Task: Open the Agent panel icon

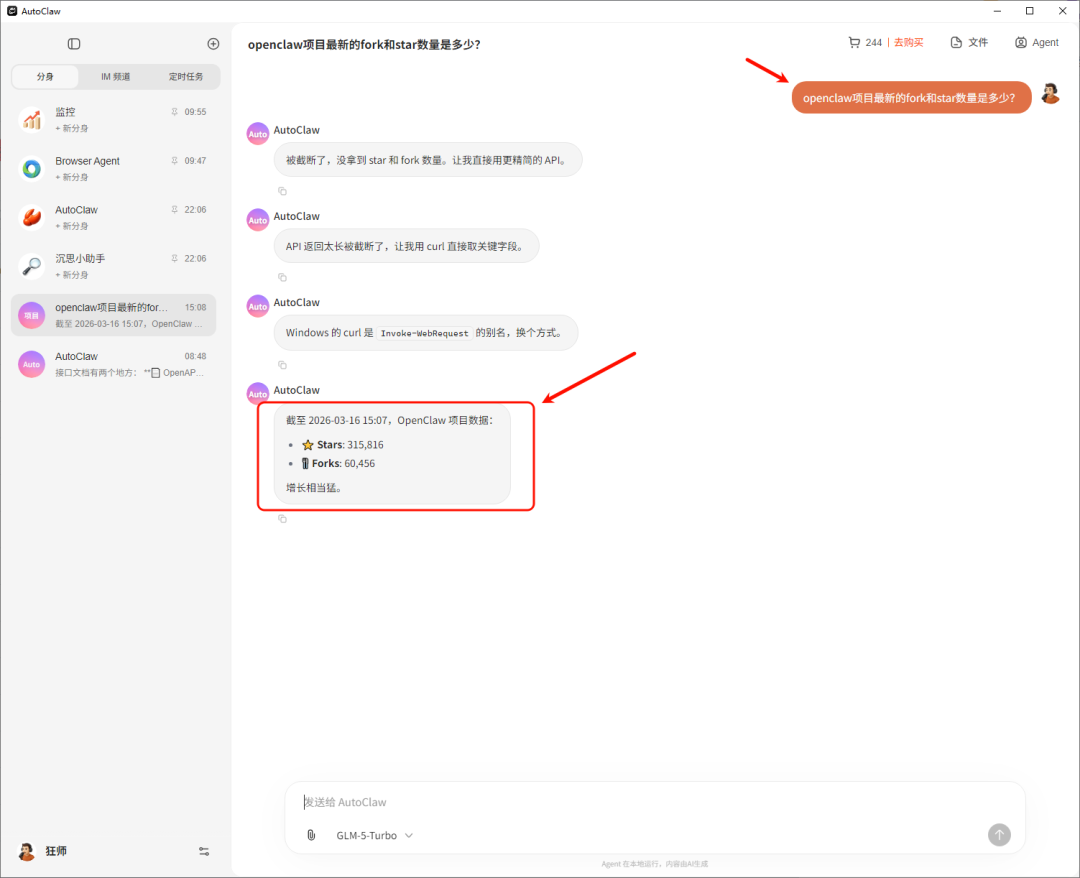Action: tap(1021, 43)
